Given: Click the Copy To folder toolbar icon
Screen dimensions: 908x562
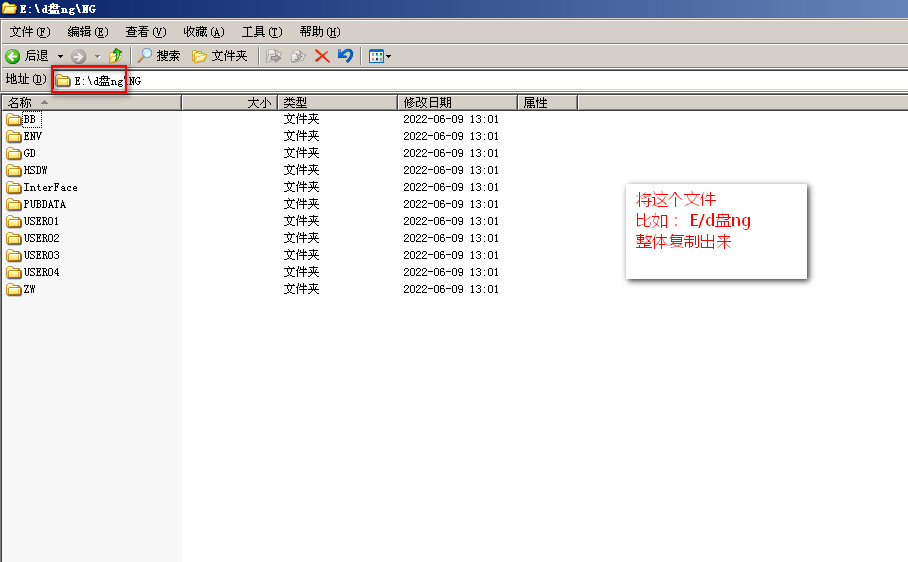Looking at the screenshot, I should (297, 56).
